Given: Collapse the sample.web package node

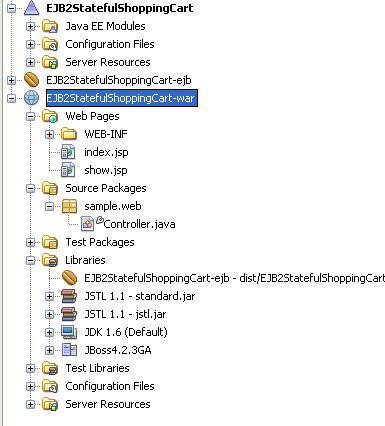Looking at the screenshot, I should tap(49, 206).
